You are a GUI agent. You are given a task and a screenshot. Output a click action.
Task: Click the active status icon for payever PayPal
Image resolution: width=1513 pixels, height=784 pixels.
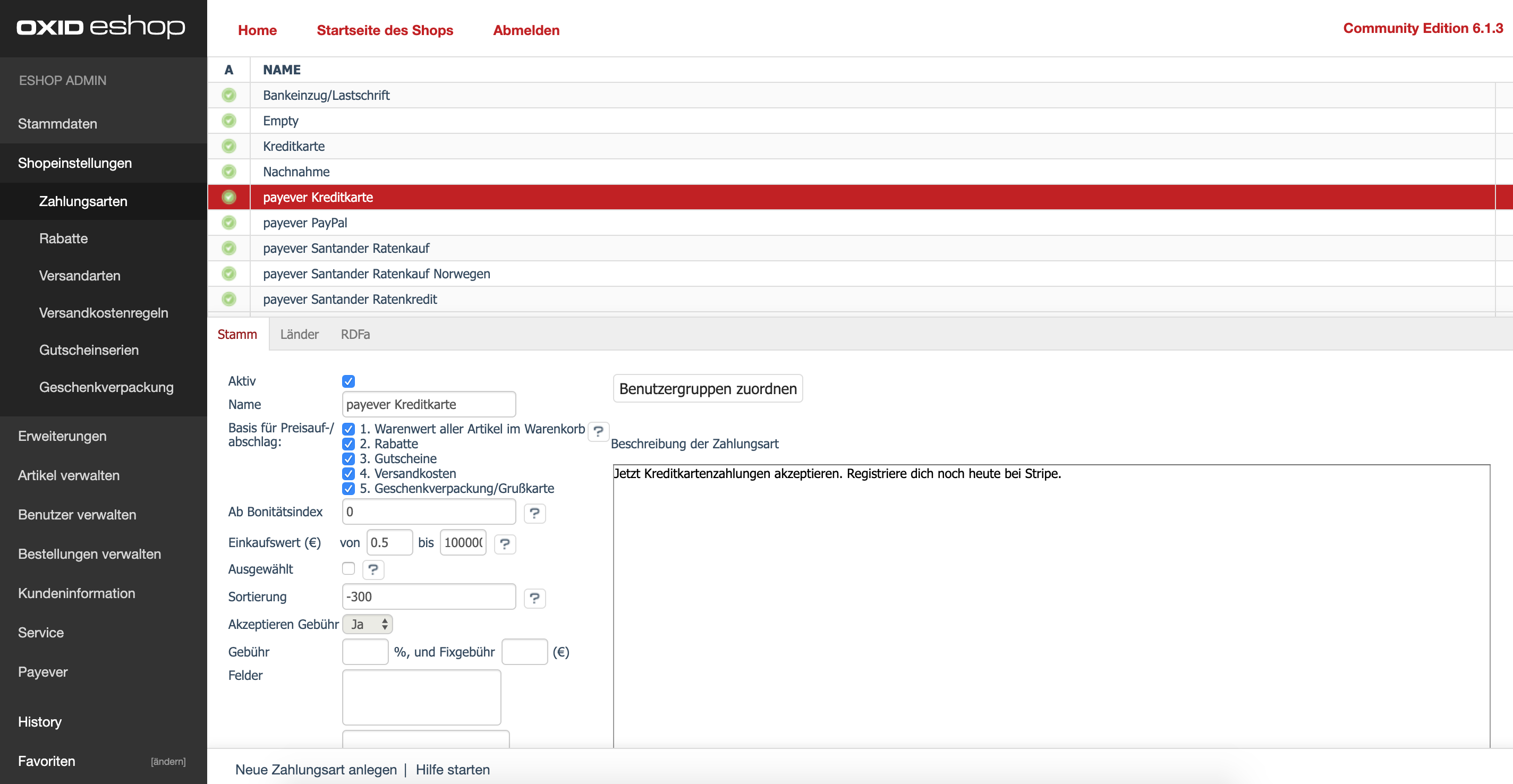click(228, 223)
